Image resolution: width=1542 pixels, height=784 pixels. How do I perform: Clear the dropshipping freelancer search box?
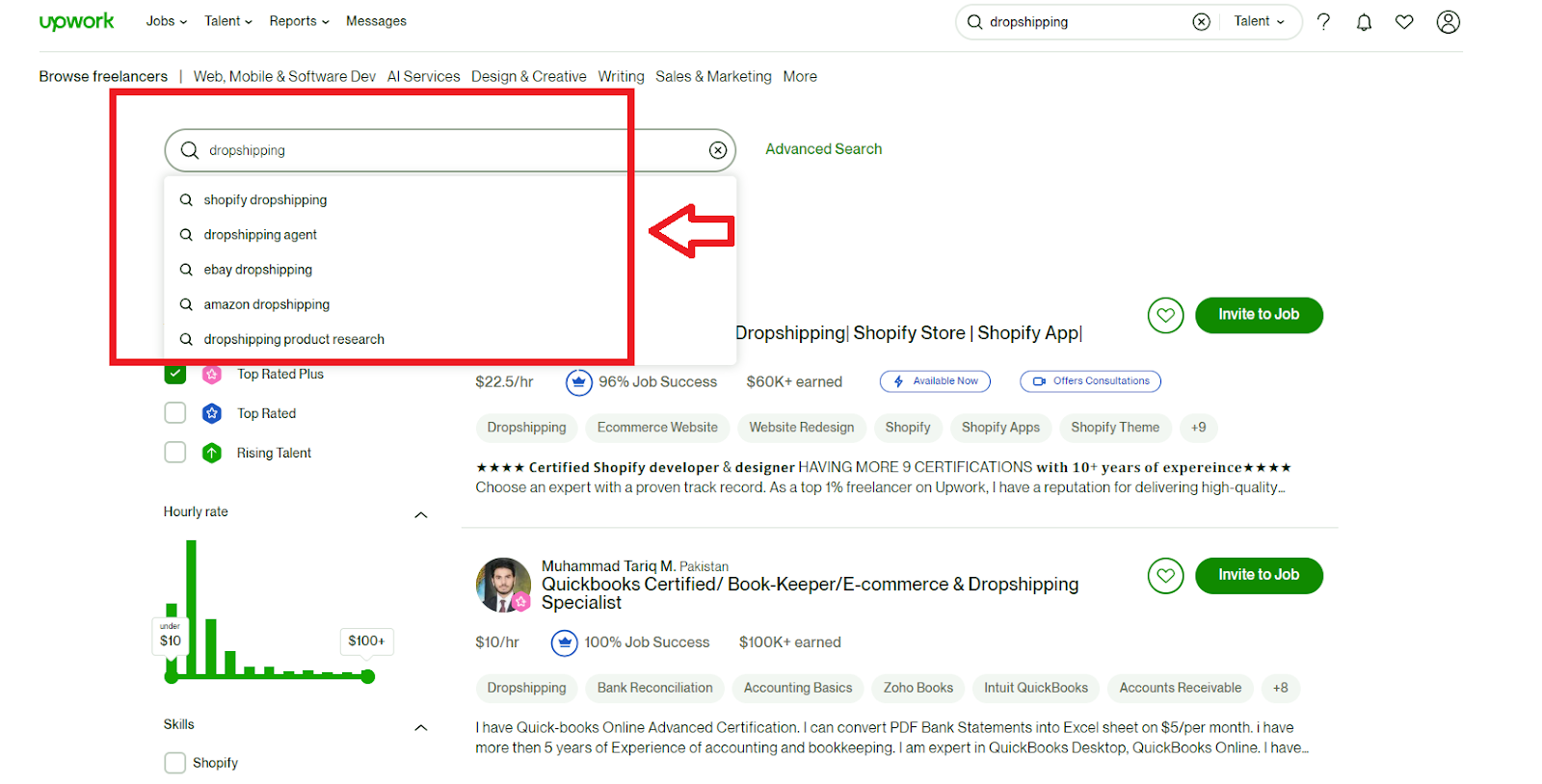pos(718,150)
